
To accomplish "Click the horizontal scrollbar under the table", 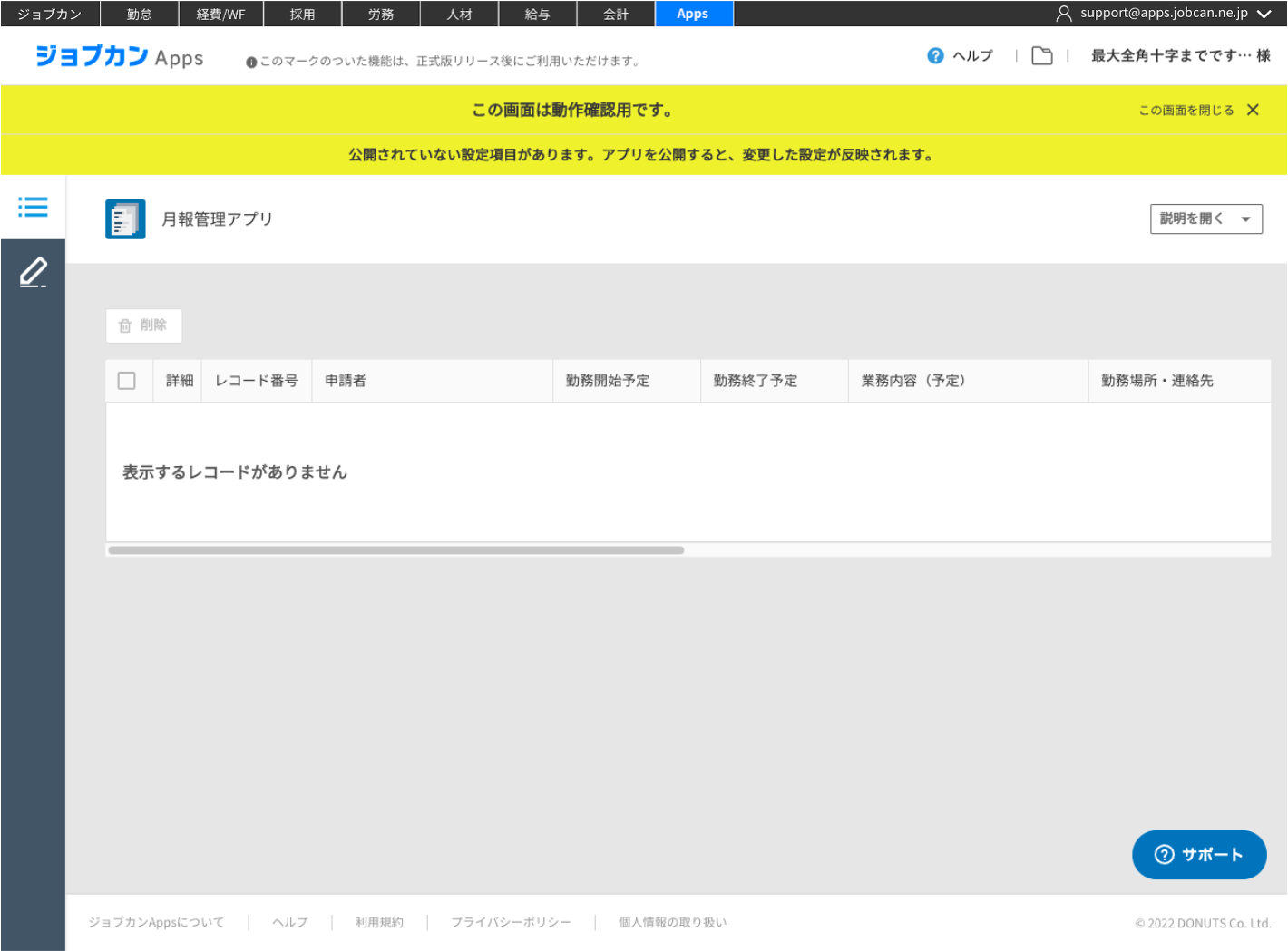I will pos(395,550).
